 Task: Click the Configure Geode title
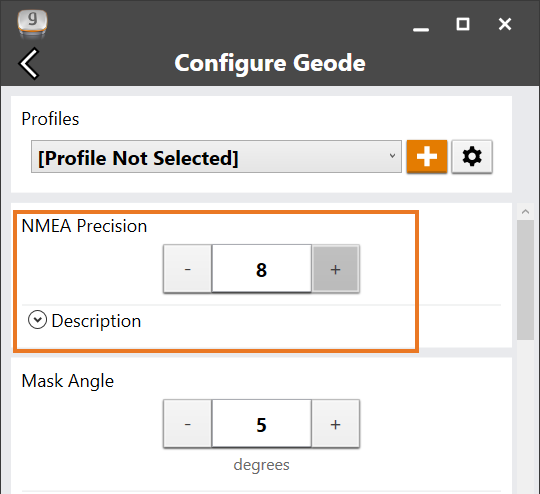click(x=270, y=63)
